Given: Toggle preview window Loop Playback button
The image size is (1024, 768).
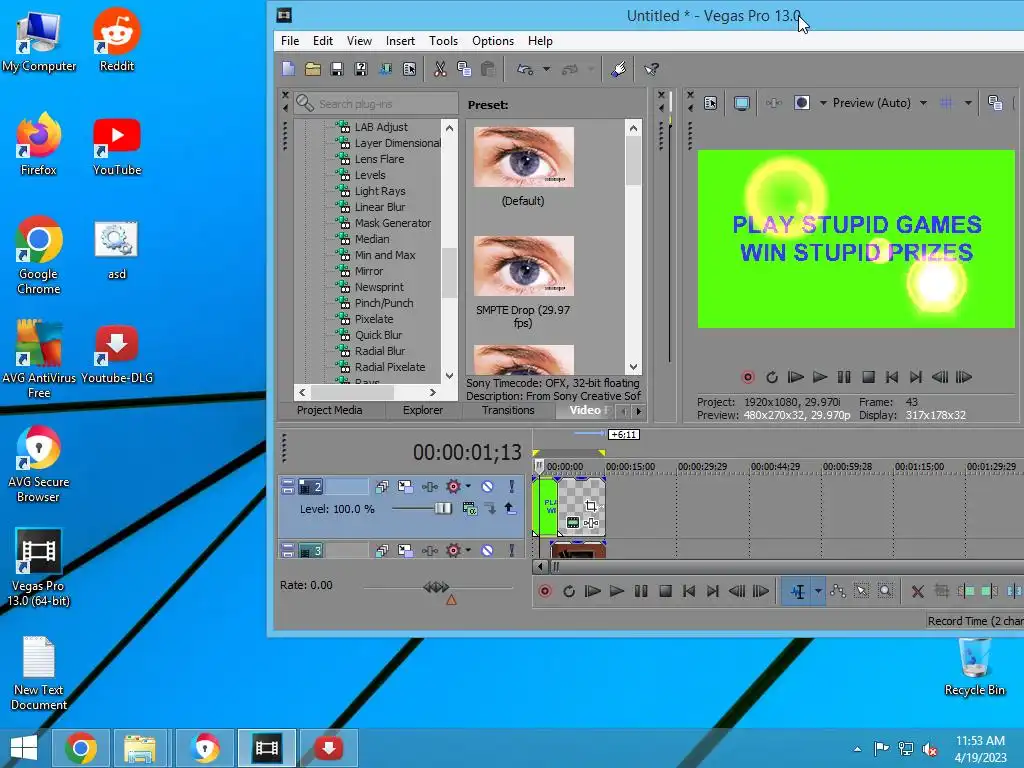Looking at the screenshot, I should pos(772,377).
